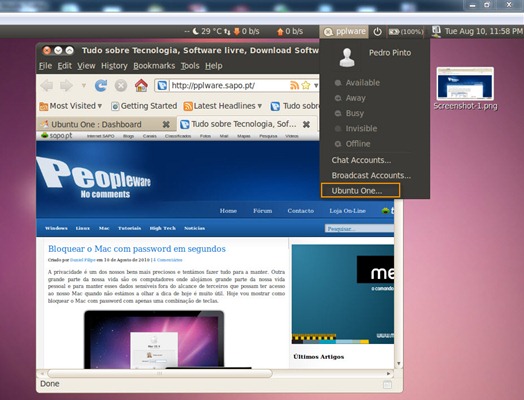Open the High Tech category link
Image resolution: width=524 pixels, height=400 pixels.
click(162, 228)
